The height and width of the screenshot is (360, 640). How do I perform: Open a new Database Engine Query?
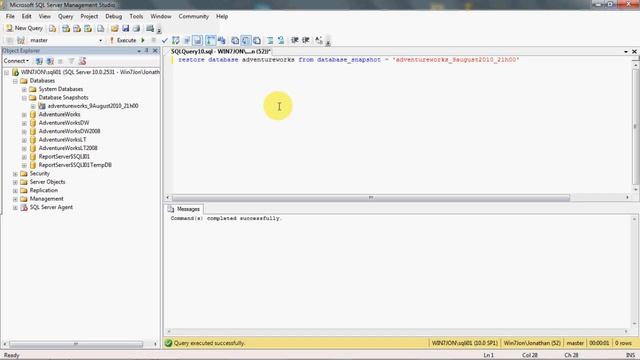[53, 28]
